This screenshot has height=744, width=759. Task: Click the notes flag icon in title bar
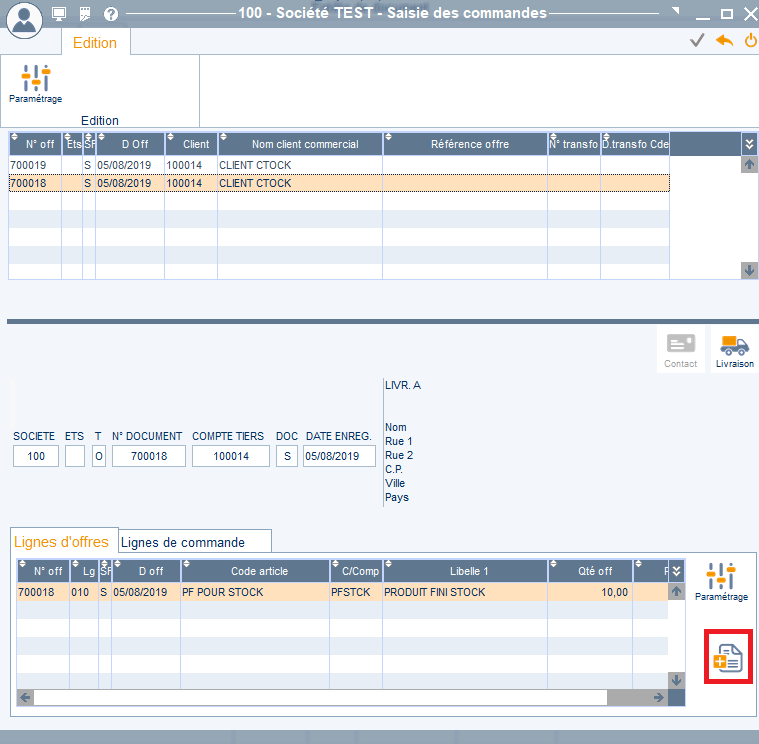tap(85, 14)
